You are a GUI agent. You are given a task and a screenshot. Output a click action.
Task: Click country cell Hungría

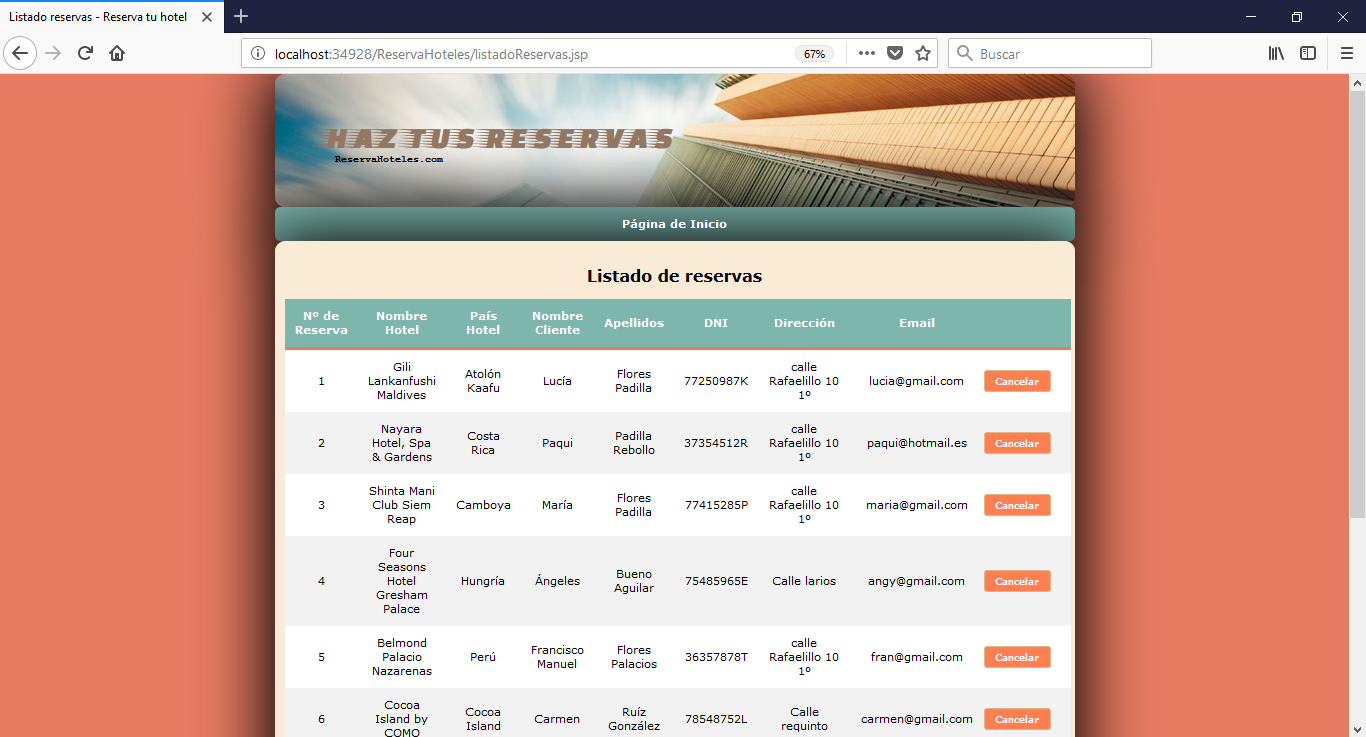(x=483, y=581)
